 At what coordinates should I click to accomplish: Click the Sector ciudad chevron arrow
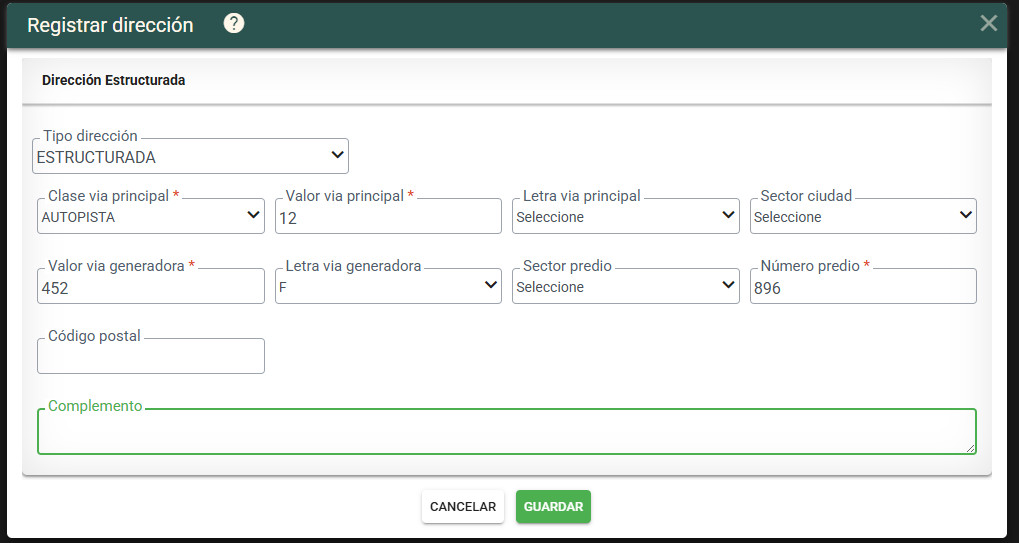[966, 215]
